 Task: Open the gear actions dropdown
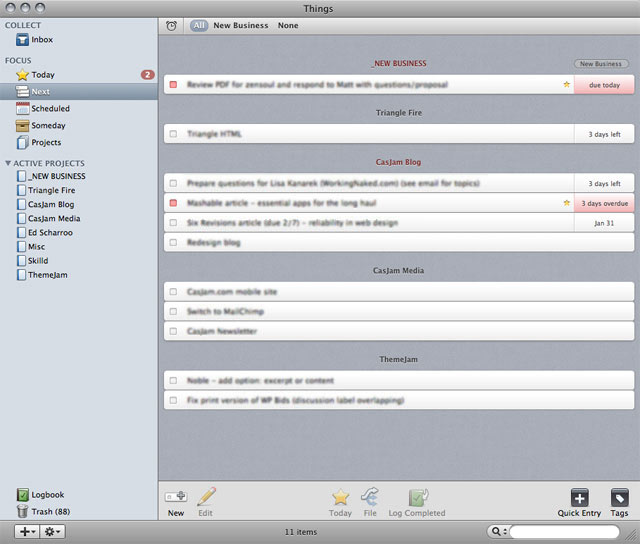pyautogui.click(x=52, y=532)
